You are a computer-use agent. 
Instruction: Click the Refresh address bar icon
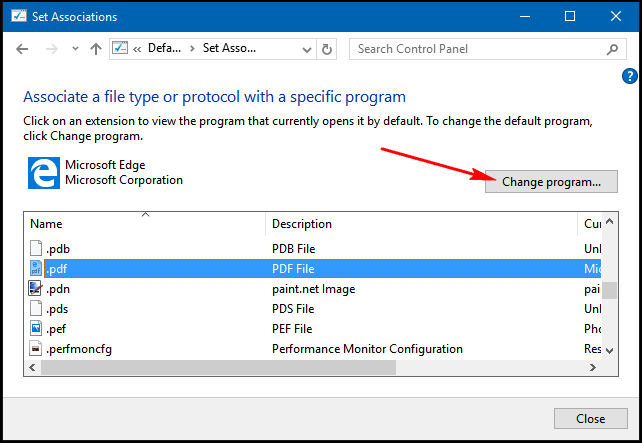point(328,49)
